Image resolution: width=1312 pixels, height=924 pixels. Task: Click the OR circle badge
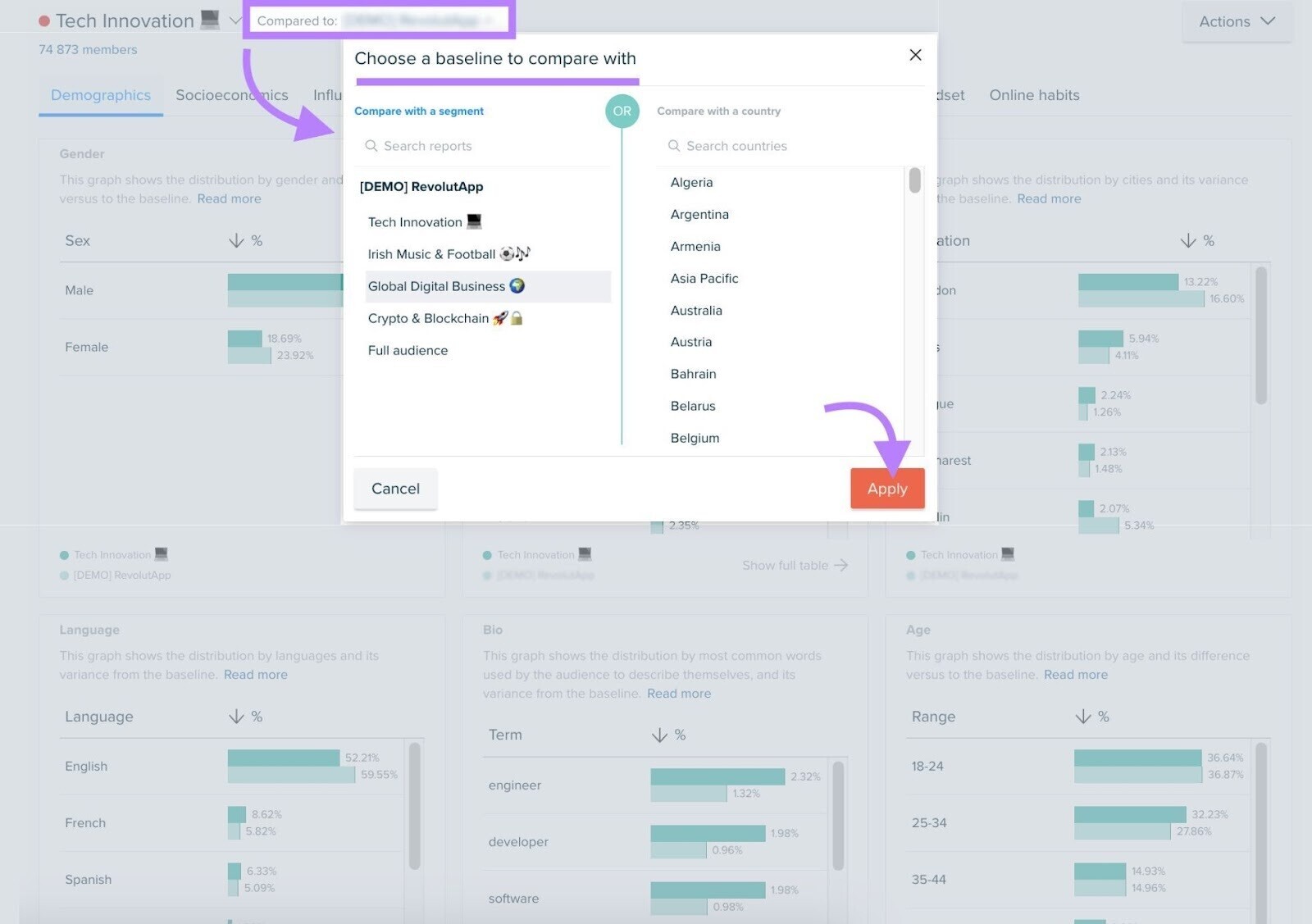pyautogui.click(x=622, y=112)
